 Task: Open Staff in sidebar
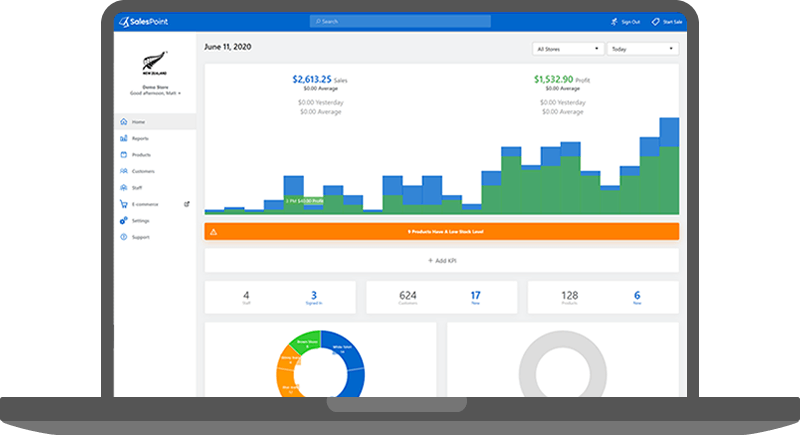pos(155,188)
